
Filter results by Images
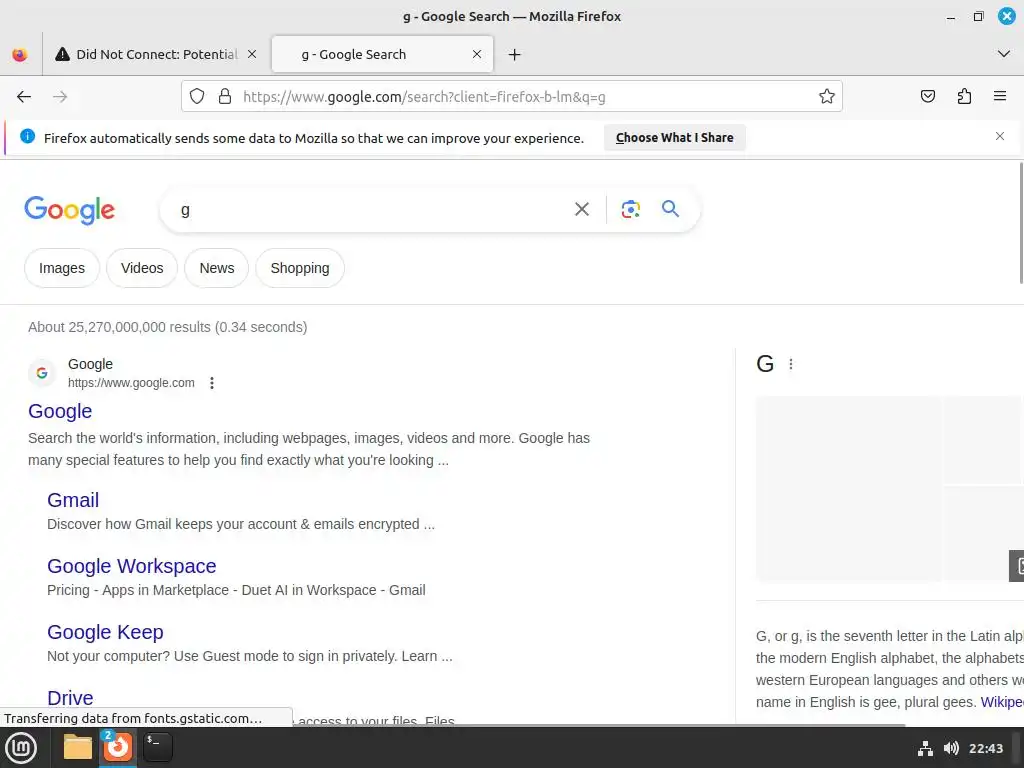click(62, 268)
